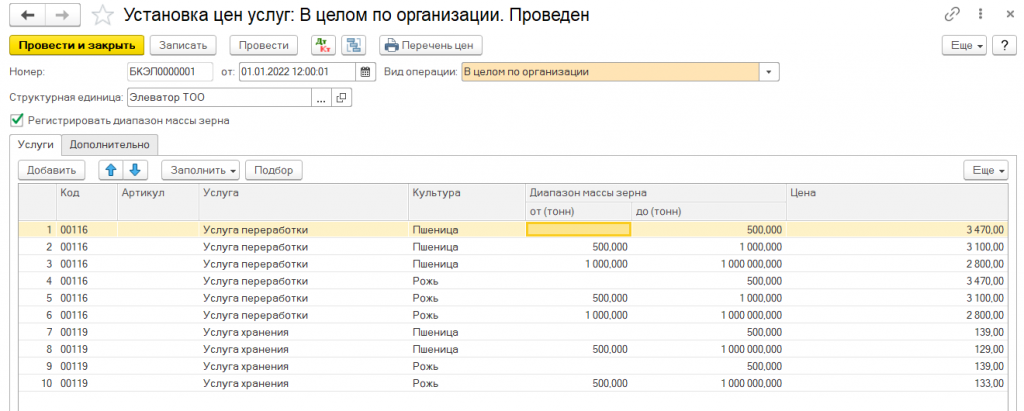Expand the top Еще menu

coord(965,45)
